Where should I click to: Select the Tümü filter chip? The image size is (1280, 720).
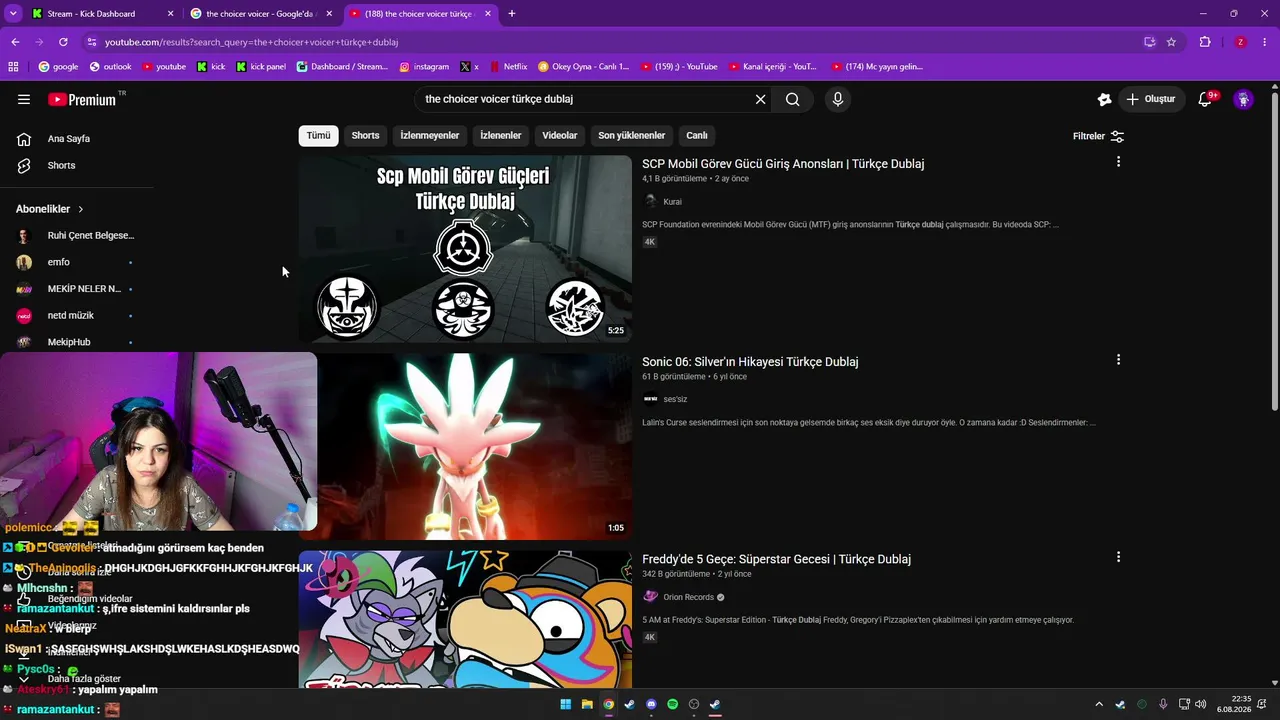318,136
